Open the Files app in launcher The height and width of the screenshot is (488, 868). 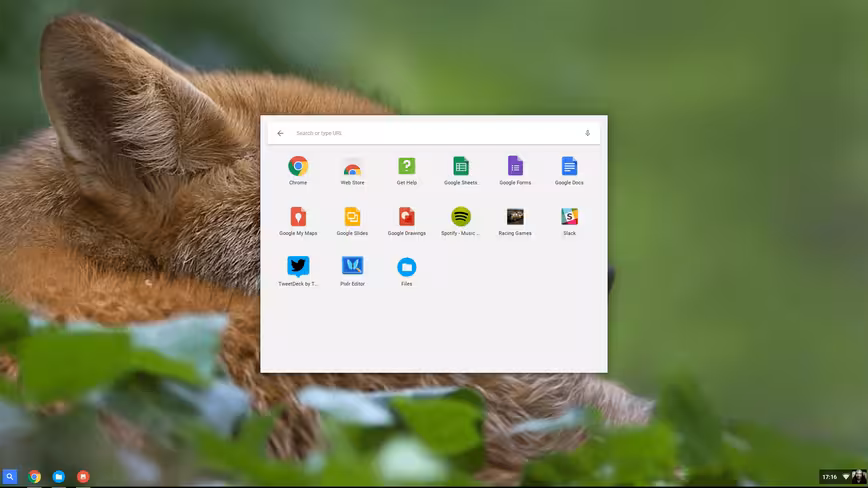coord(406,267)
